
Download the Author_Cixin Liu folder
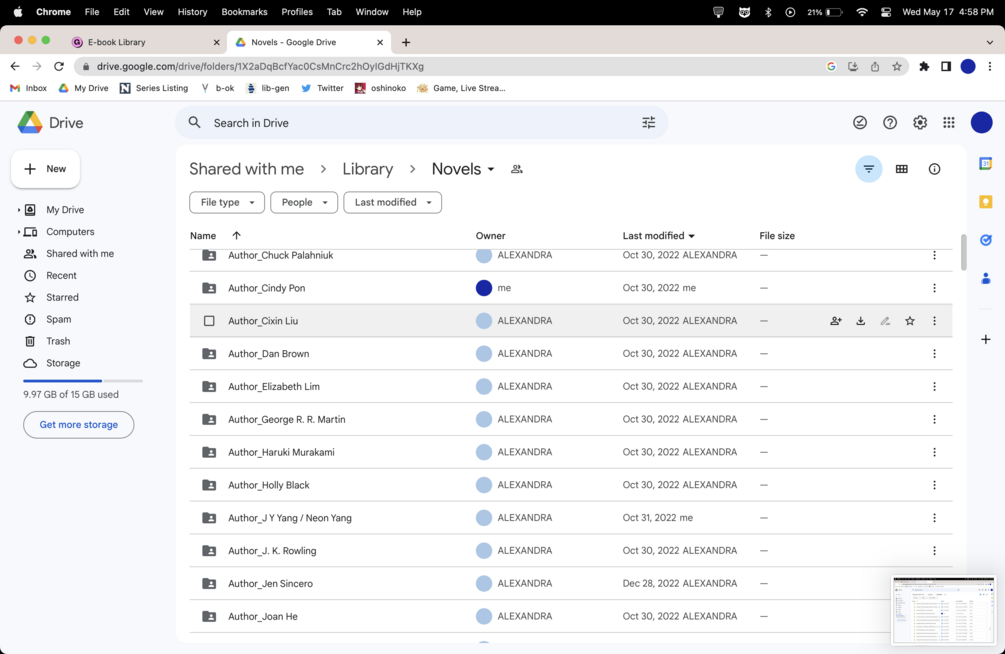click(861, 321)
